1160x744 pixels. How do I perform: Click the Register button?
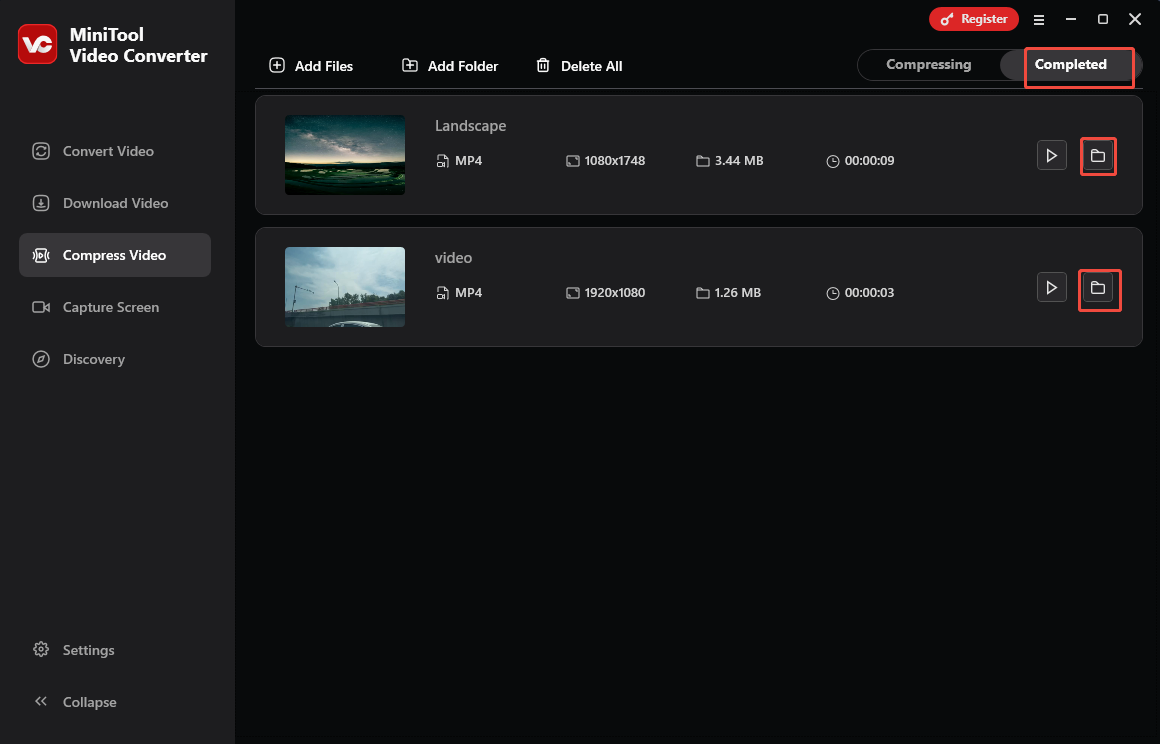click(973, 18)
